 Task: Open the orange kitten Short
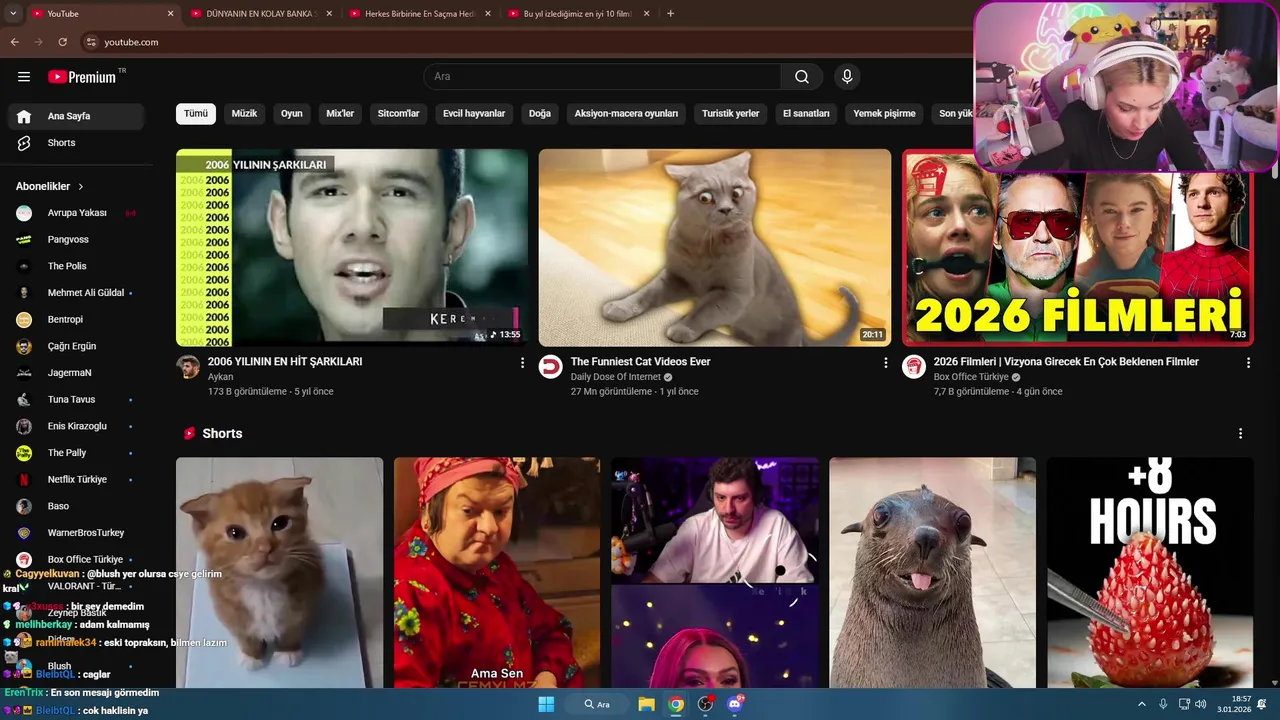(x=279, y=573)
